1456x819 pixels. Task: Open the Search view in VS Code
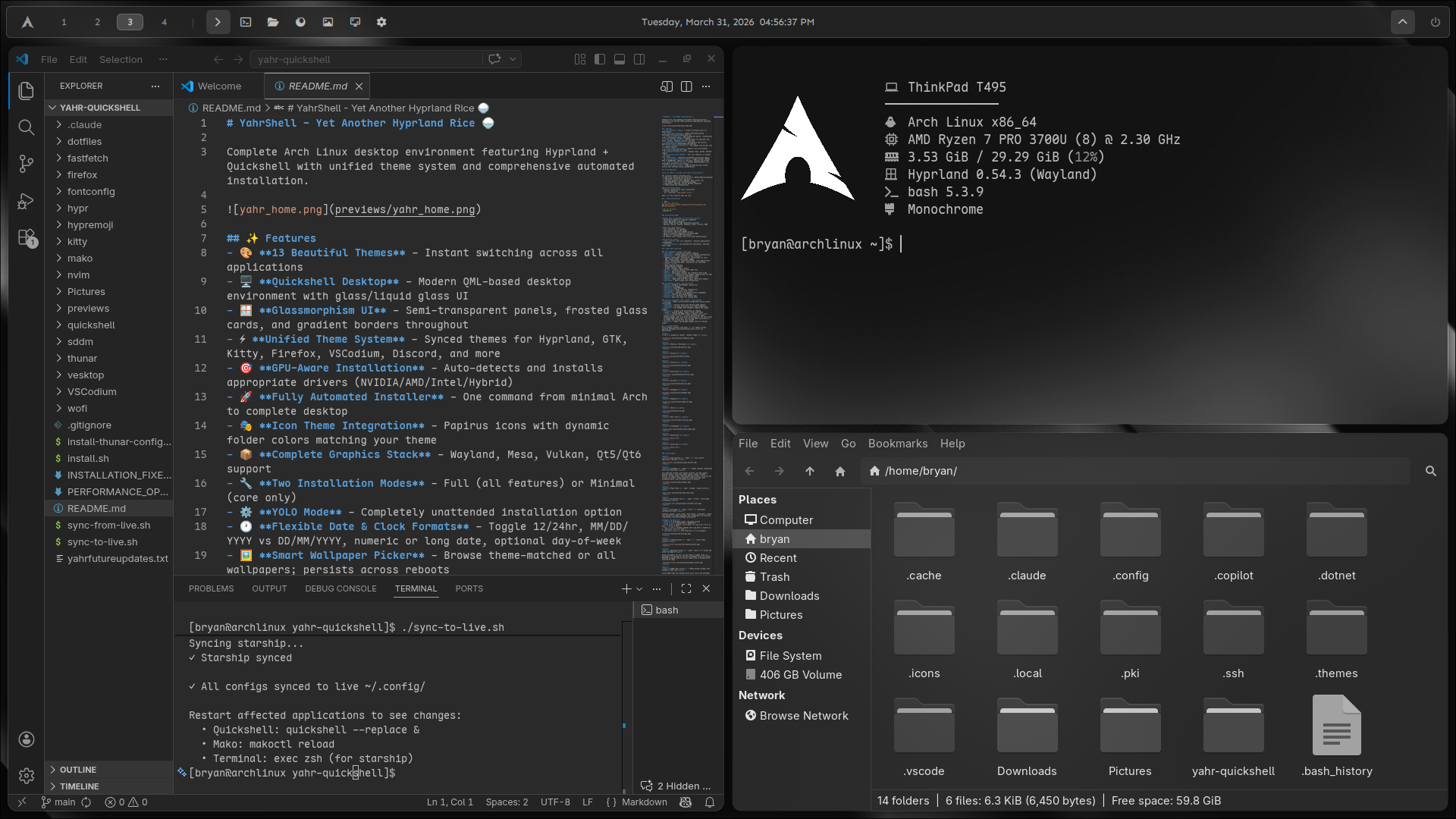click(26, 127)
